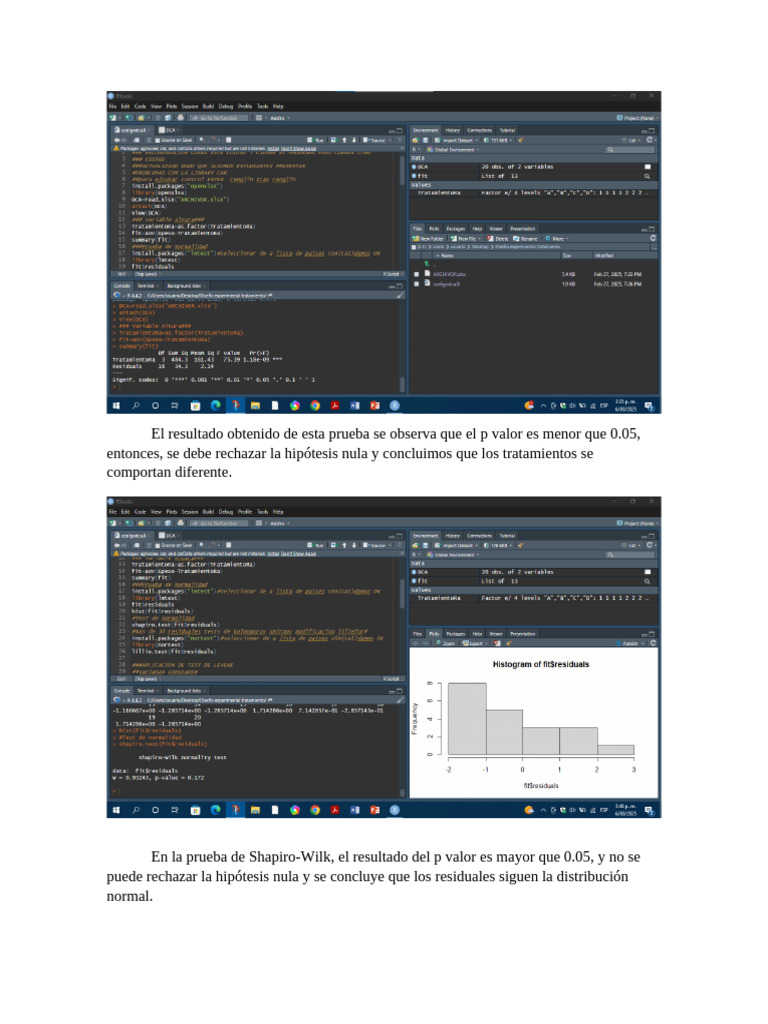The width and height of the screenshot is (768, 1024).
Task: Open Import Dataset dropdown in the upper Environment pane
Action: 457,140
